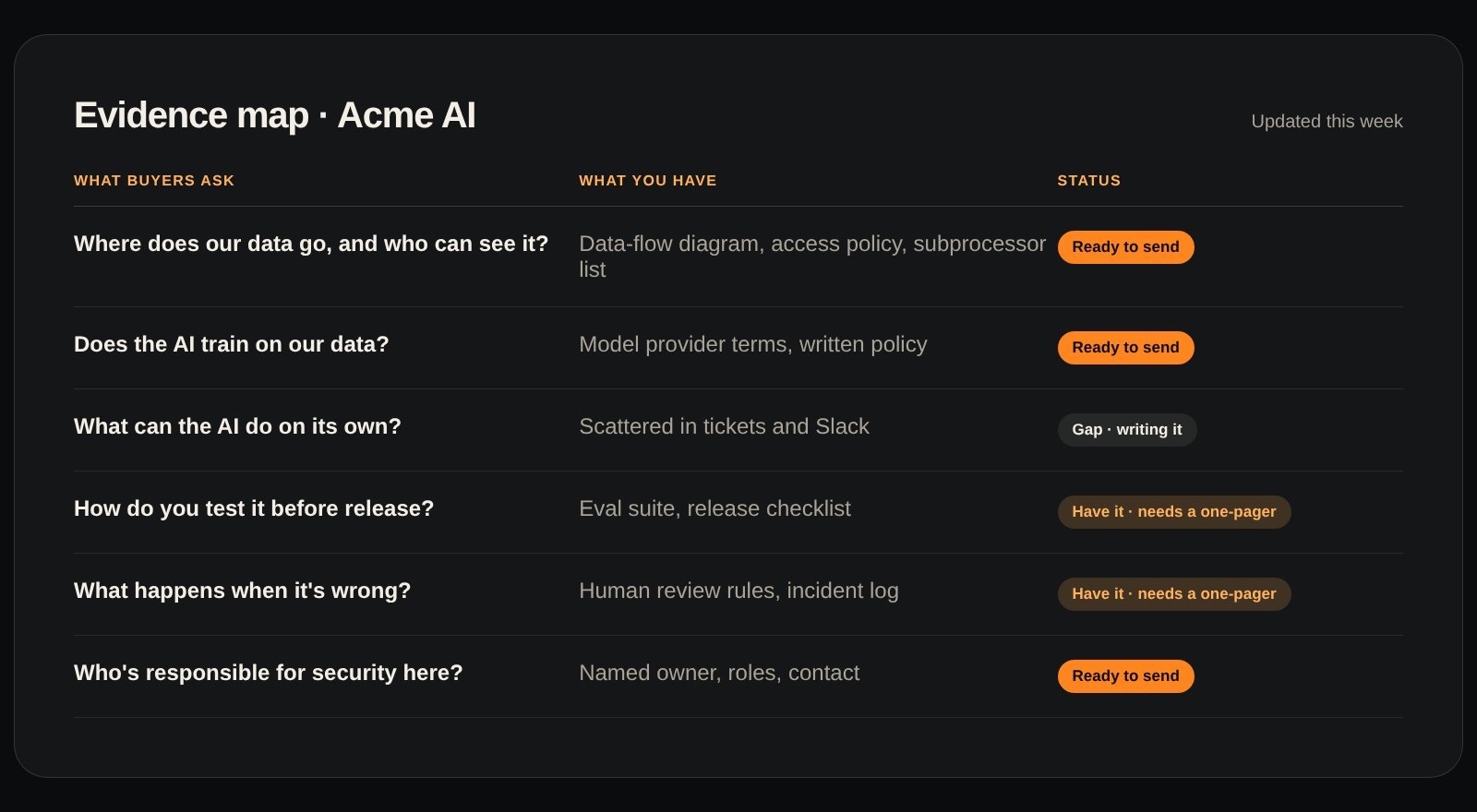Click the 'Updated this week' label

(1327, 122)
